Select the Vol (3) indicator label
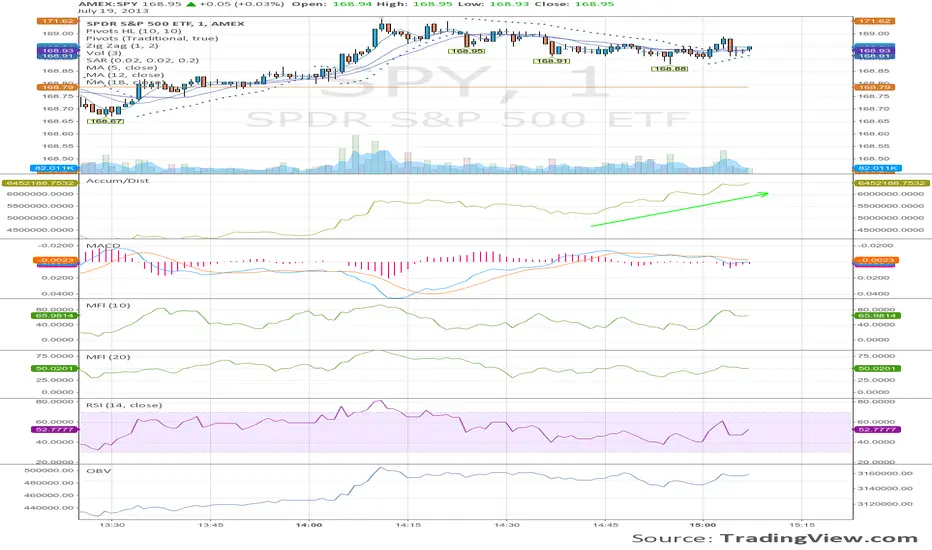The width and height of the screenshot is (932, 550). 103,53
